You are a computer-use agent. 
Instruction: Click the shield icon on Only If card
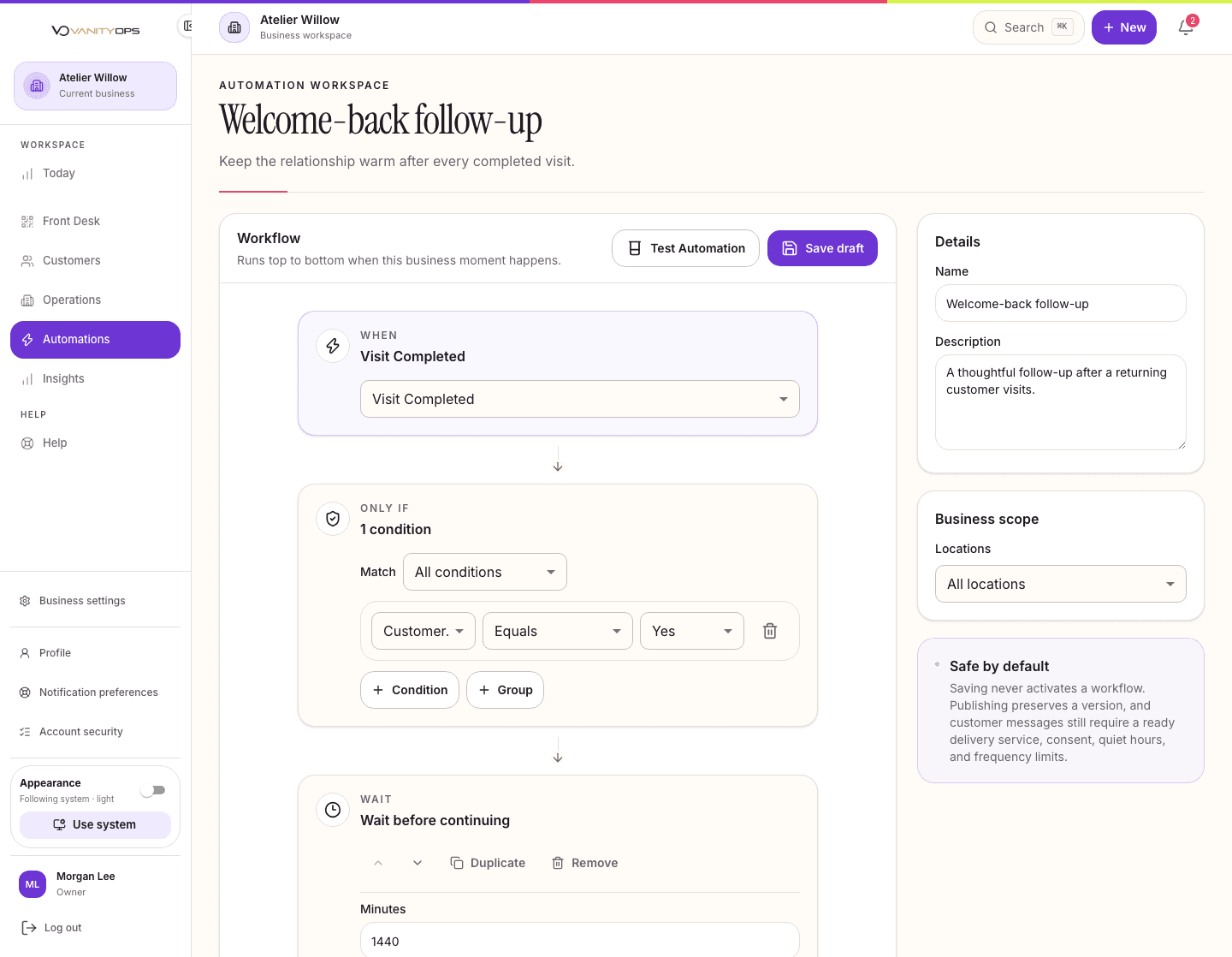tap(333, 519)
